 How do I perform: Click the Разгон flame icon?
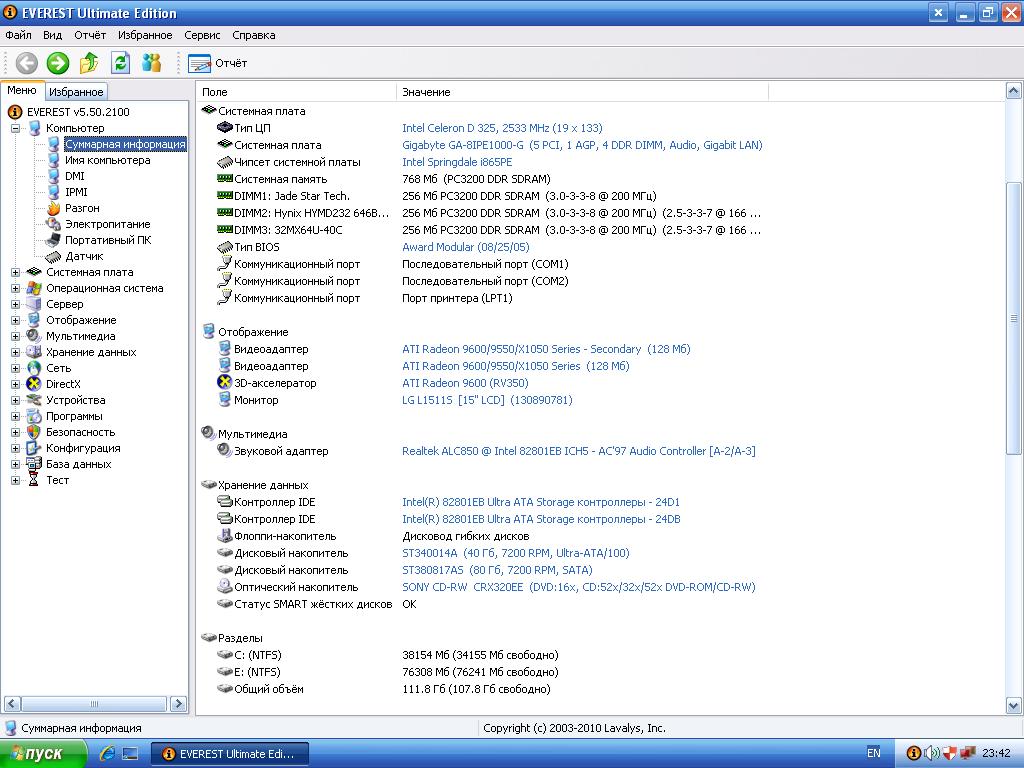pyautogui.click(x=54, y=208)
